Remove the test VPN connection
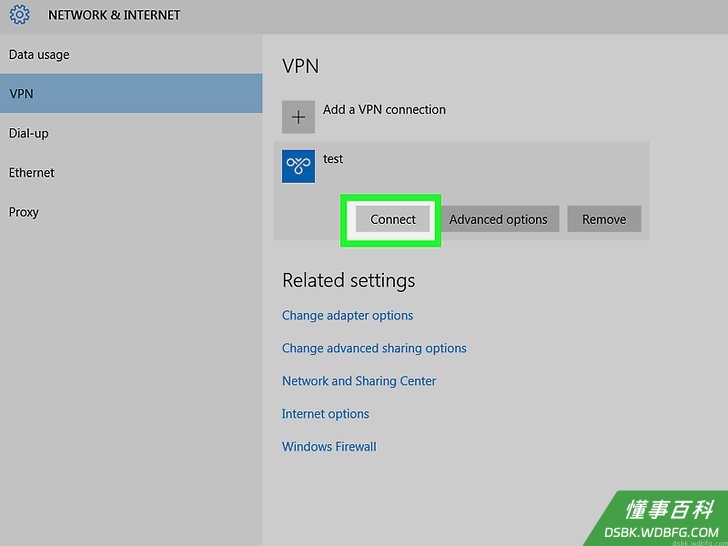728x546 pixels. coord(604,219)
